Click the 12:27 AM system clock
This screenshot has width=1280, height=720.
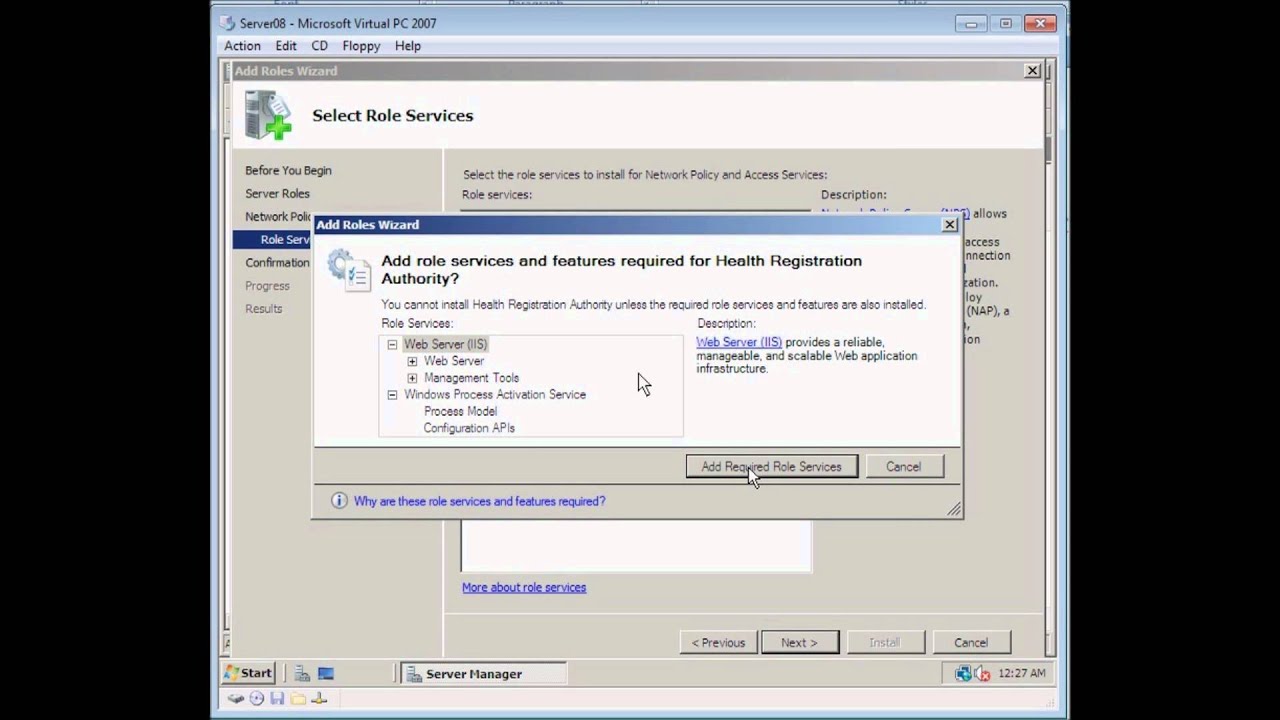pyautogui.click(x=1020, y=674)
